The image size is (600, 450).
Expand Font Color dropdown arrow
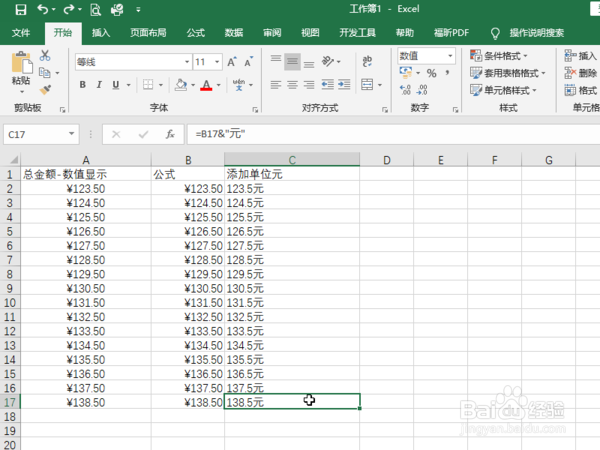[218, 85]
